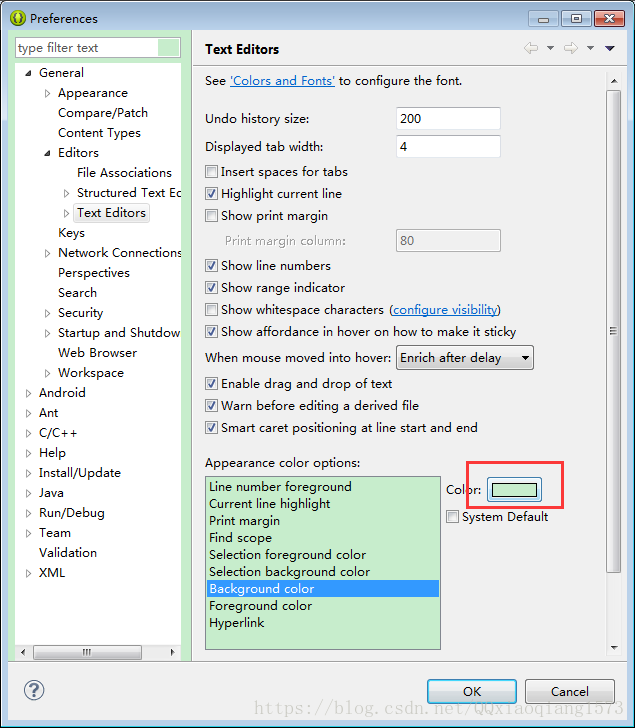
Task: Expand the Security tree node
Action: (x=47, y=313)
